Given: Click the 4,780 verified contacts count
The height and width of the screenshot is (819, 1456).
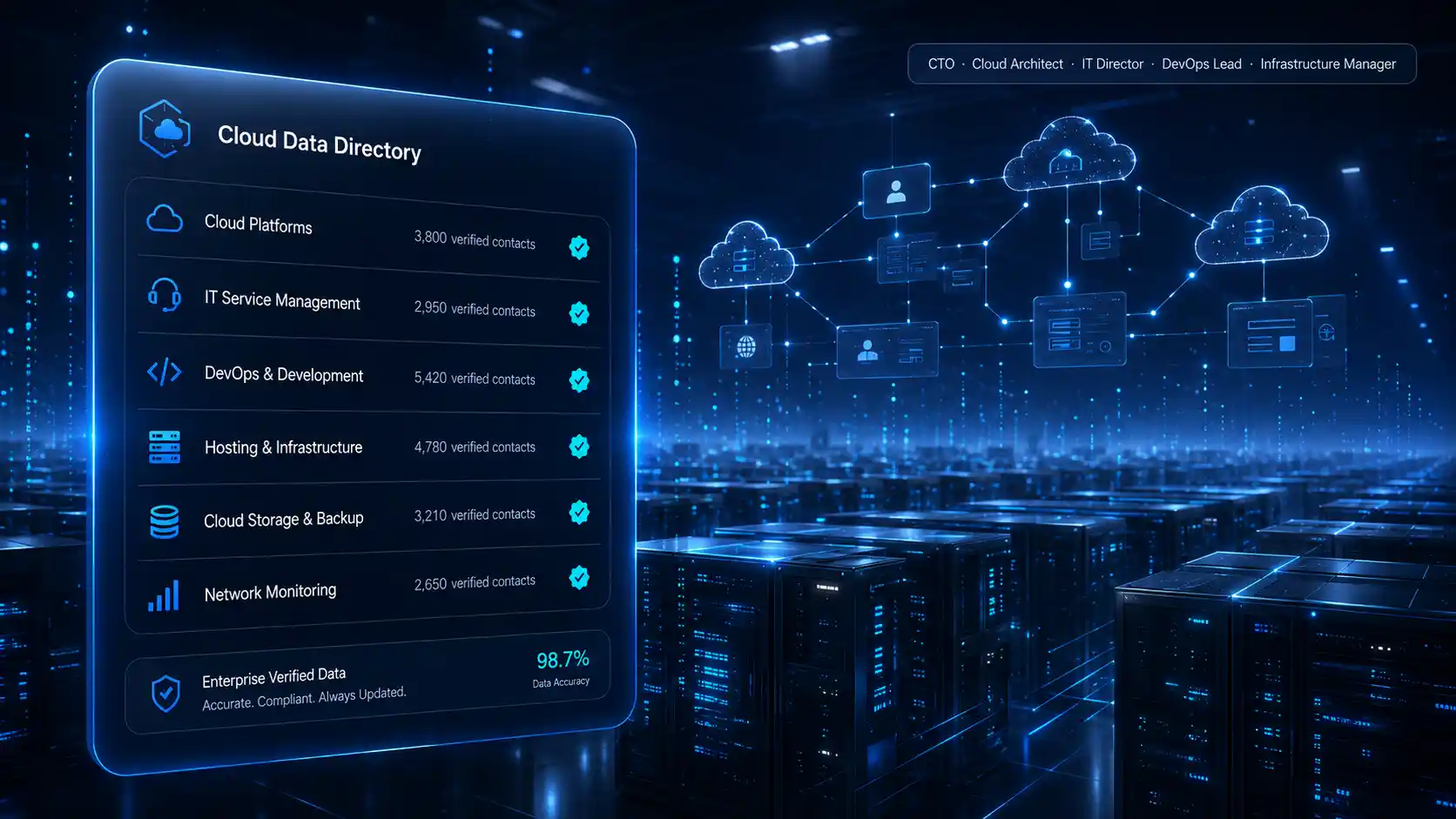Looking at the screenshot, I should point(475,446).
